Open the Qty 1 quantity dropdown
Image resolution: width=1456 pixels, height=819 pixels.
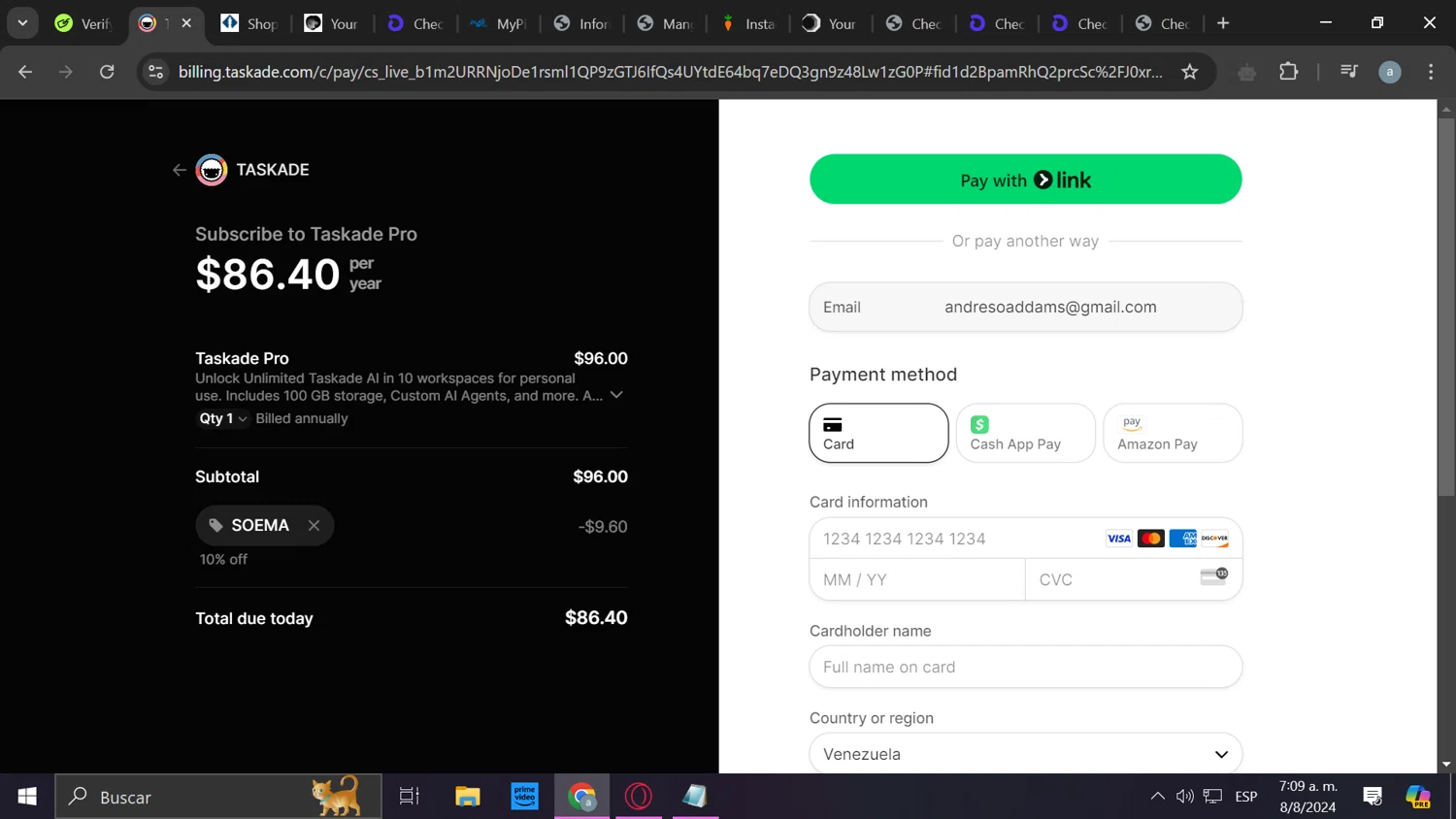click(x=223, y=418)
